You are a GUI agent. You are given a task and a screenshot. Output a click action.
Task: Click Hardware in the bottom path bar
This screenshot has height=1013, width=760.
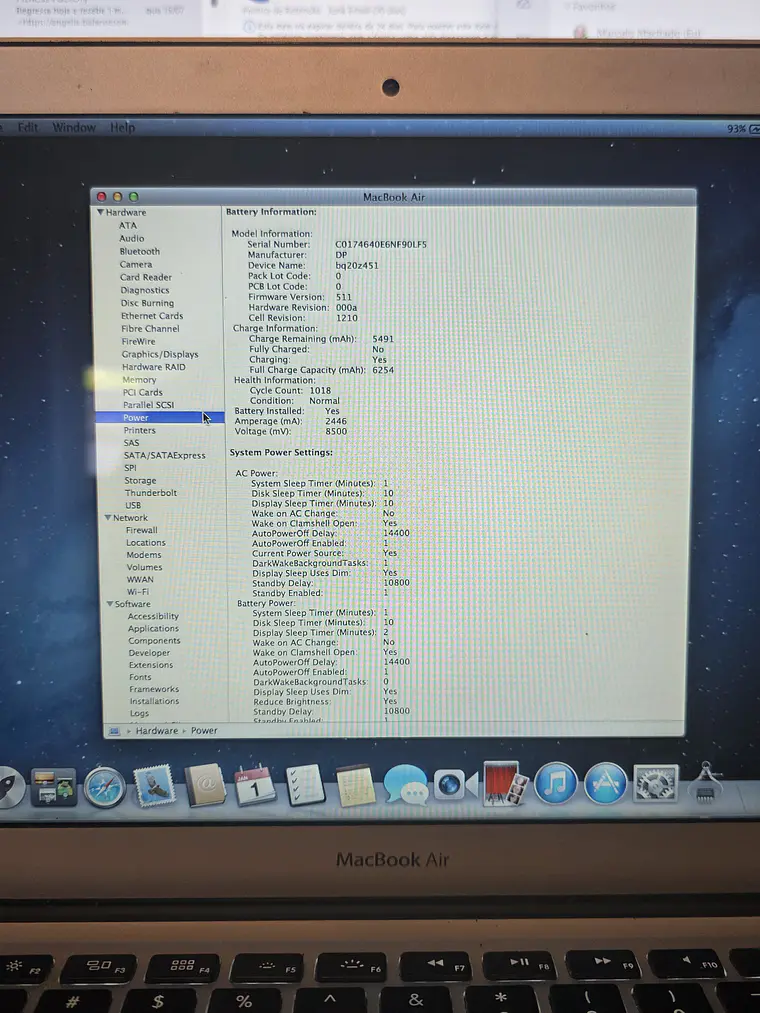(x=156, y=731)
